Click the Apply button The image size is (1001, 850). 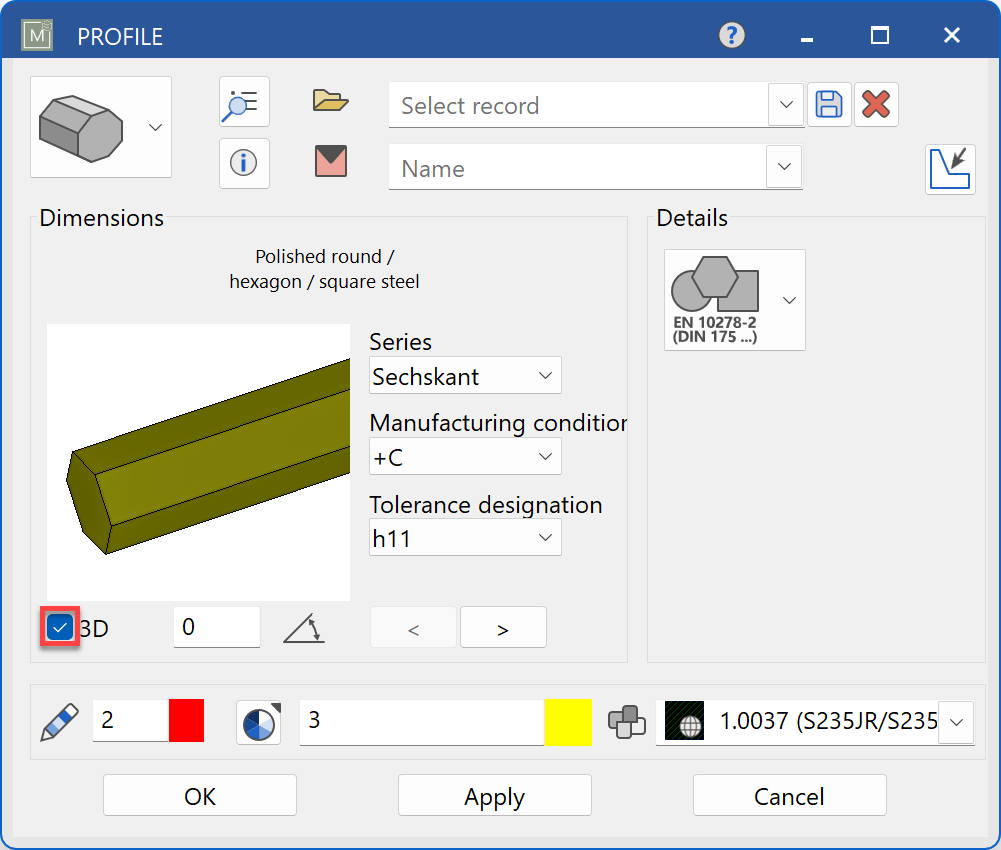(494, 795)
